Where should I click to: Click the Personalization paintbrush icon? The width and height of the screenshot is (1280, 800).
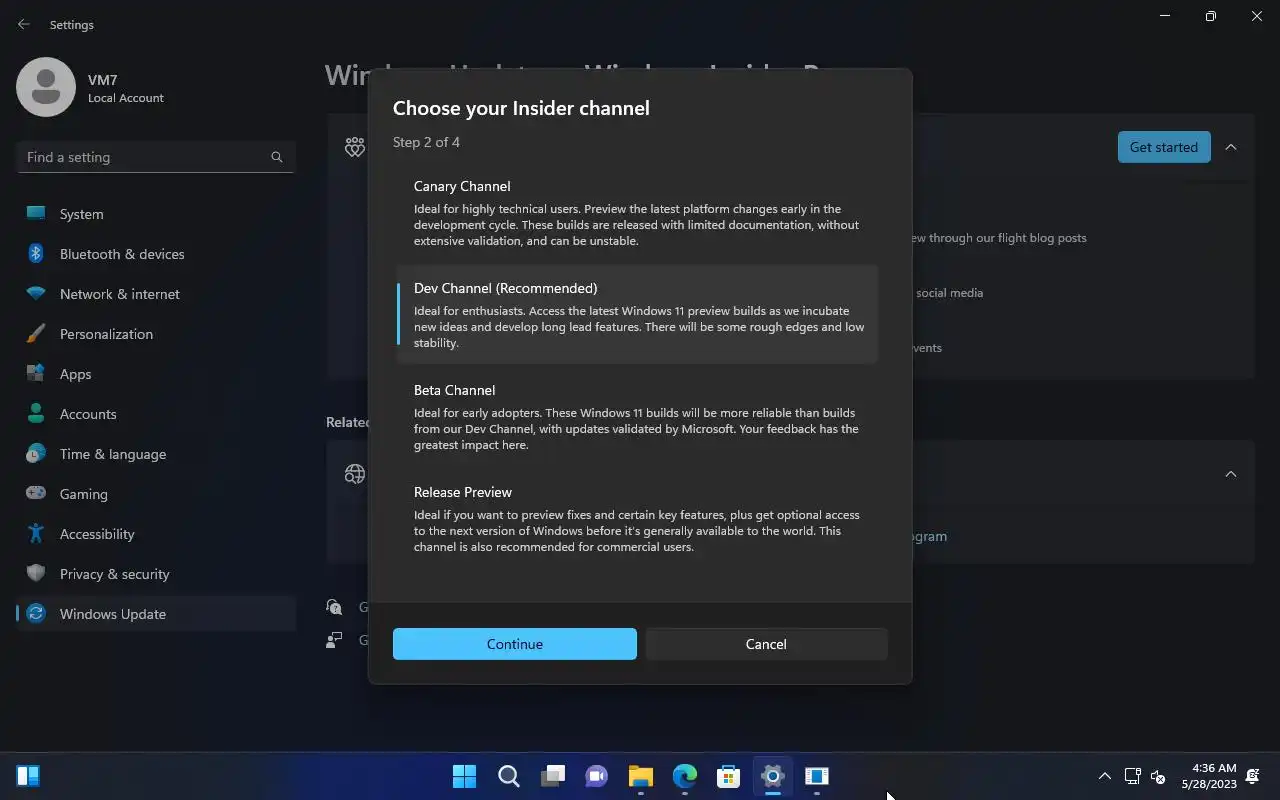[36, 334]
